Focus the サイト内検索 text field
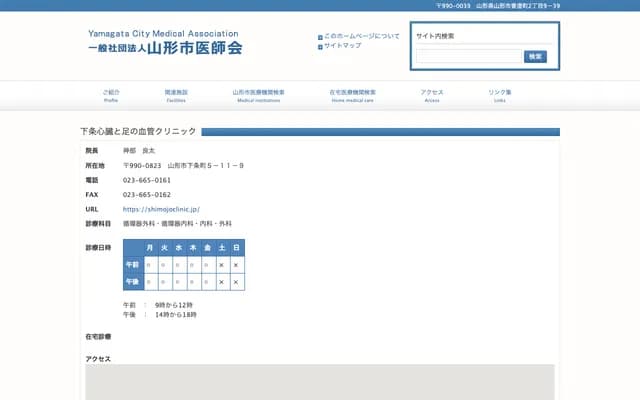The height and width of the screenshot is (400, 640). coord(468,57)
